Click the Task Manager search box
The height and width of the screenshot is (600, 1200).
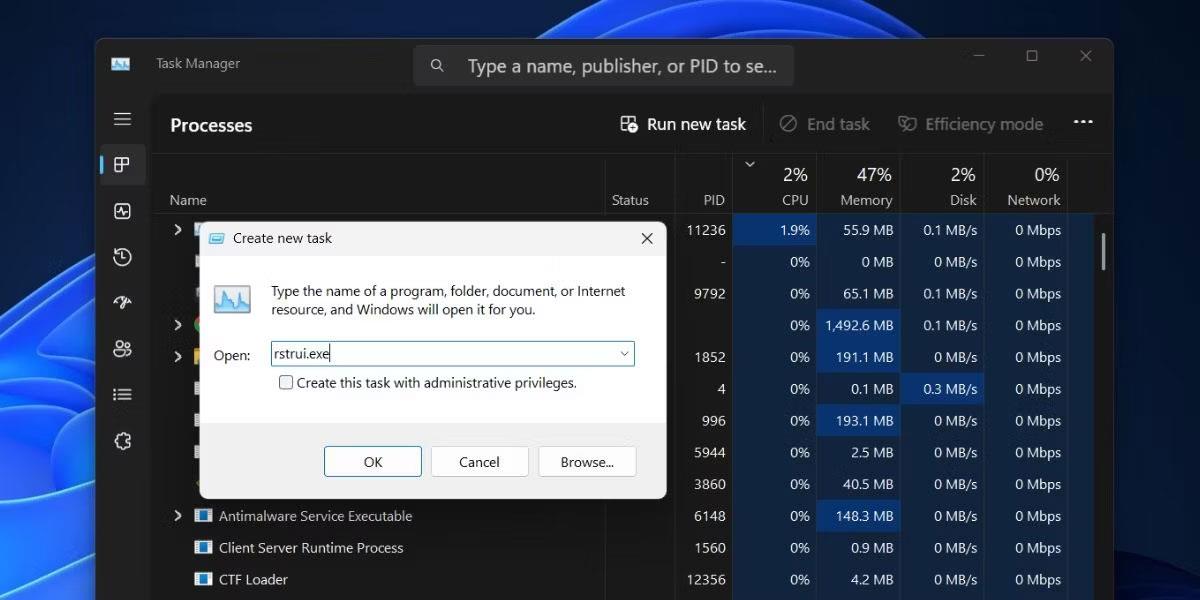604,66
